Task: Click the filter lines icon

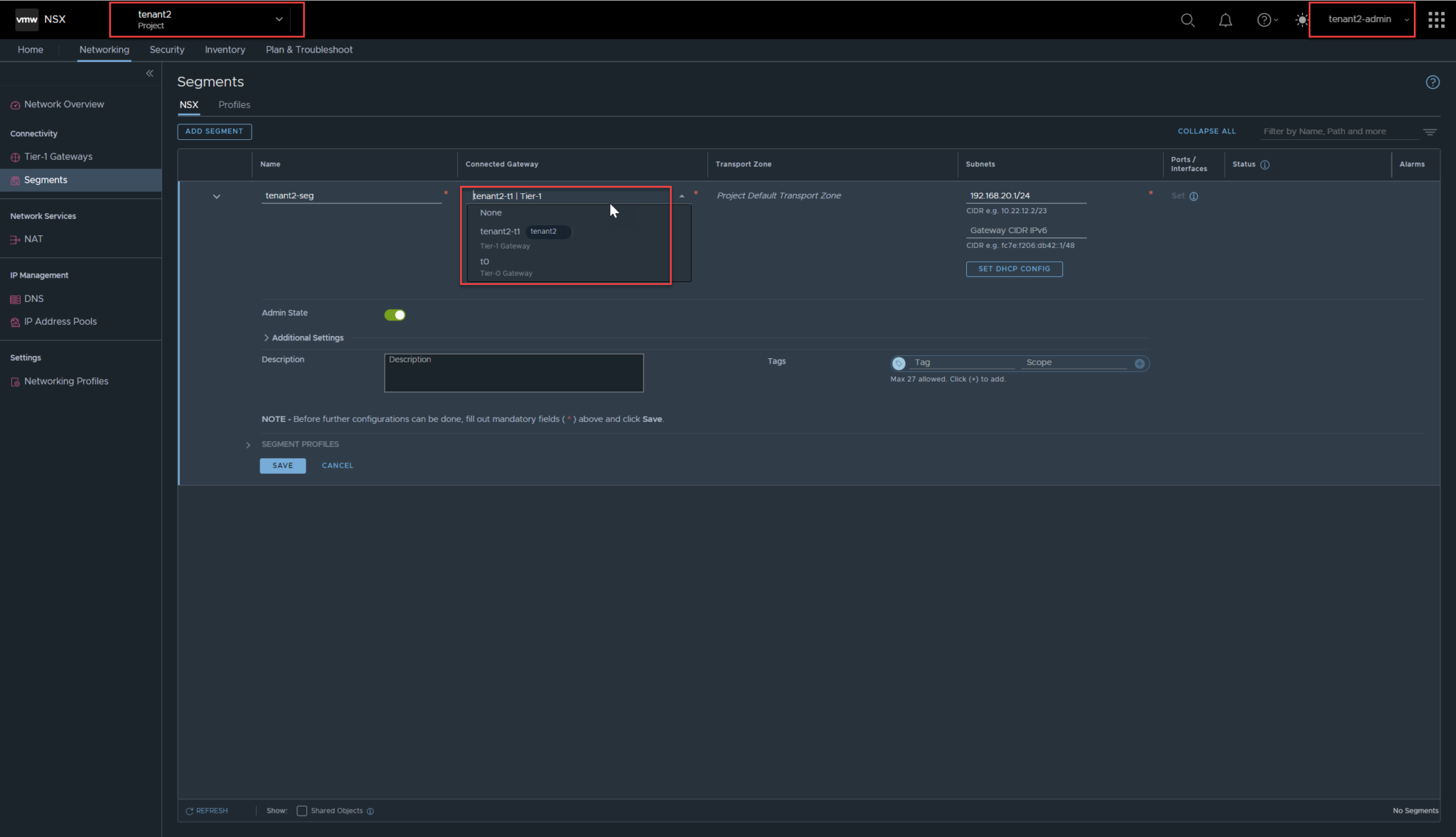Action: pos(1430,131)
